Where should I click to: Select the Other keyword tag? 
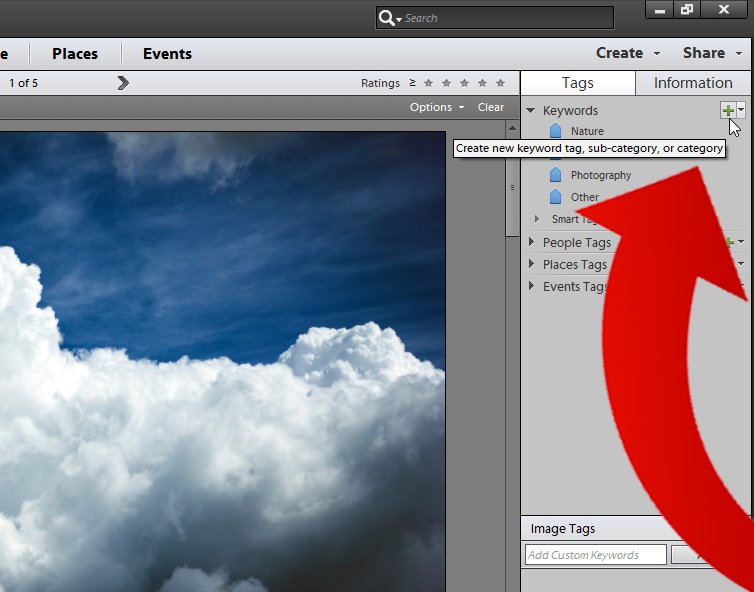[x=584, y=197]
